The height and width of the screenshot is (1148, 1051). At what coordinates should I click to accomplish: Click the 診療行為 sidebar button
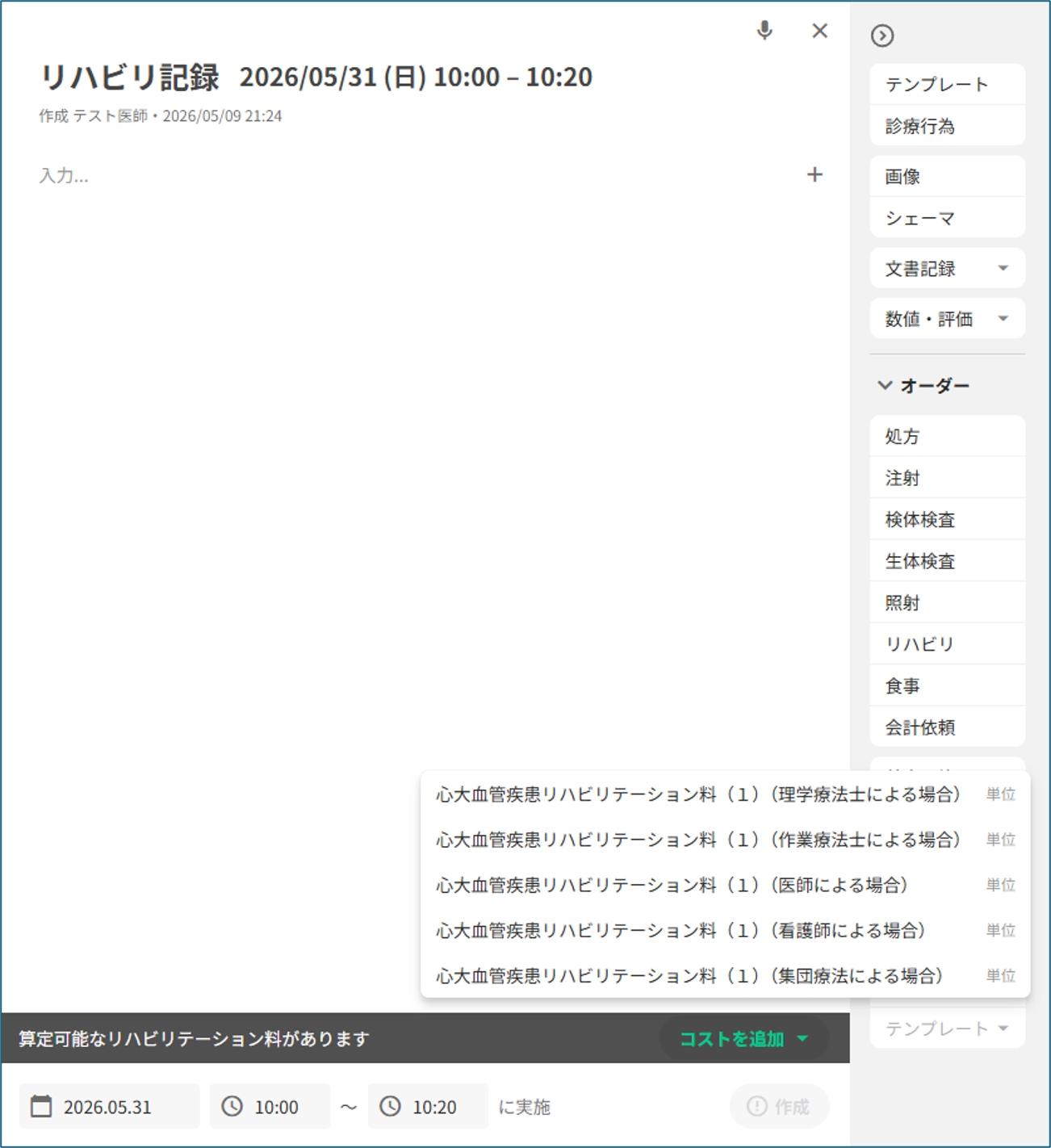[x=947, y=126]
